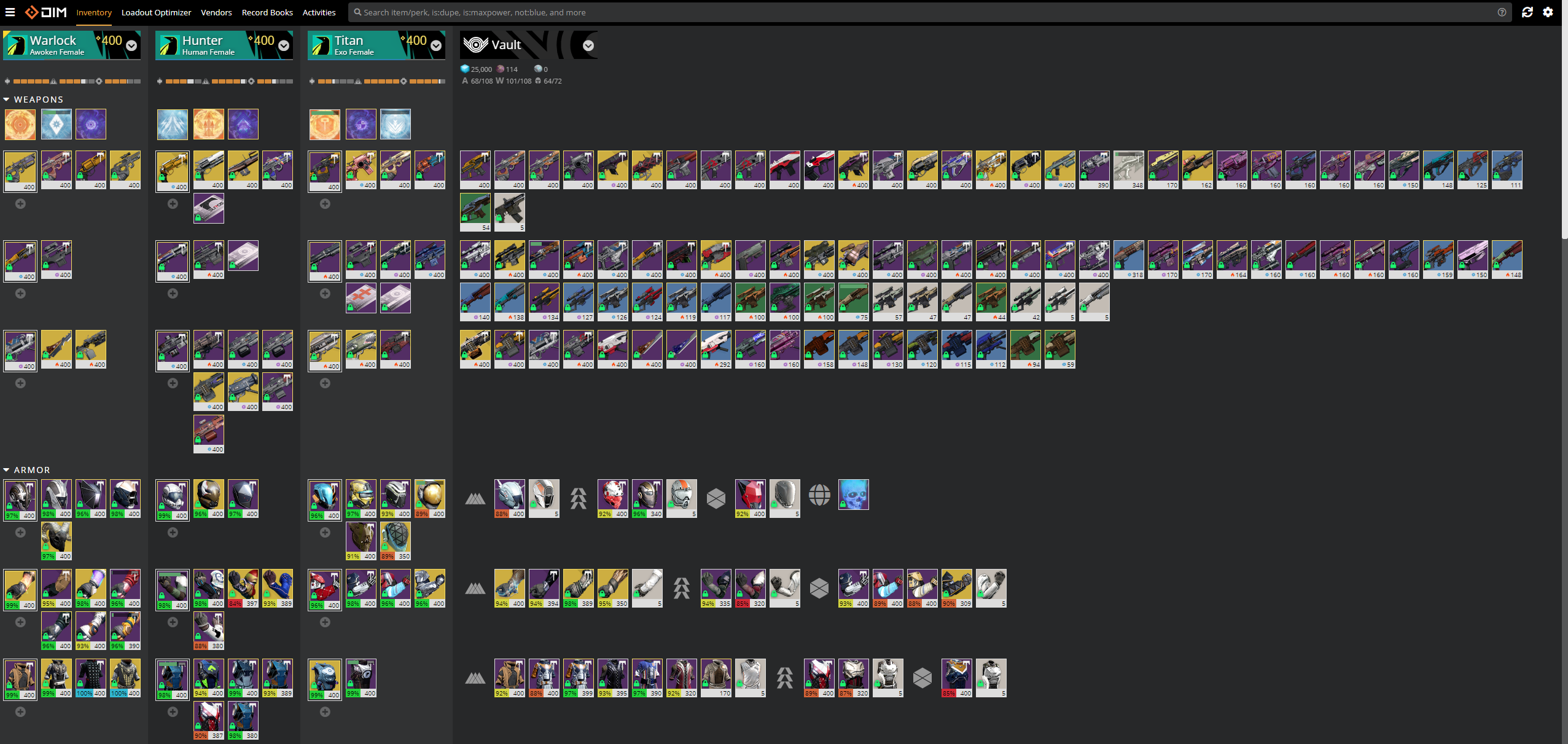The image size is (1568, 744).
Task: Click Vault emblem icon in Vault header
Action: (x=475, y=45)
